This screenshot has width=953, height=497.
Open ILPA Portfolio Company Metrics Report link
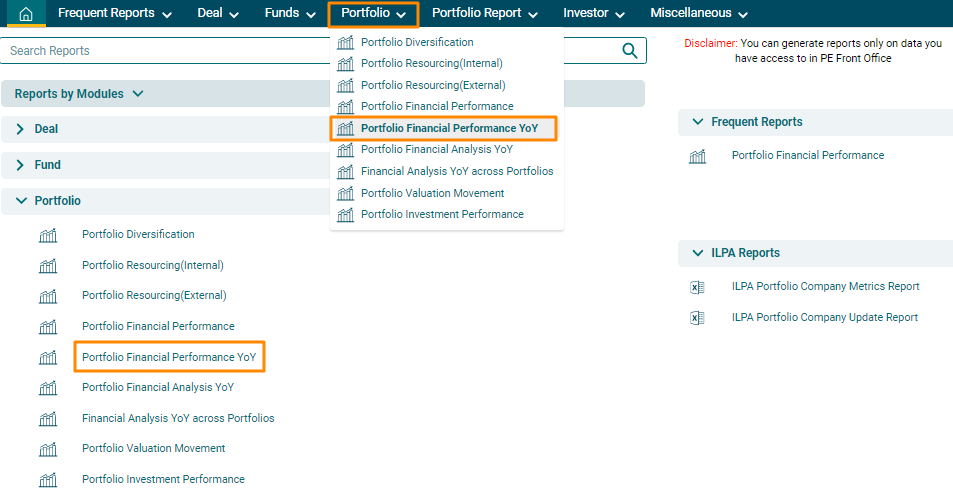coord(825,287)
